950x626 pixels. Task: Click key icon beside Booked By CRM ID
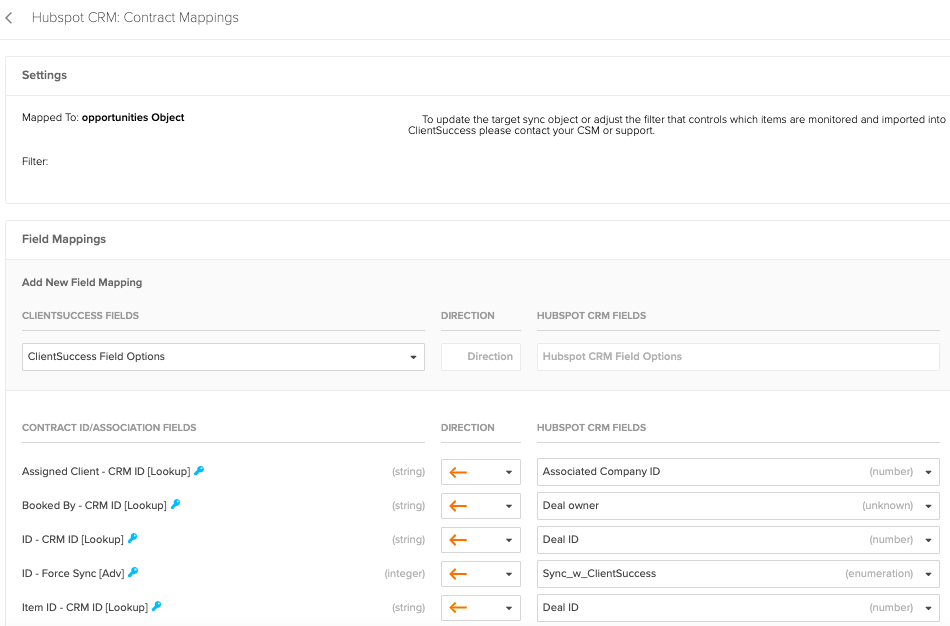(176, 504)
